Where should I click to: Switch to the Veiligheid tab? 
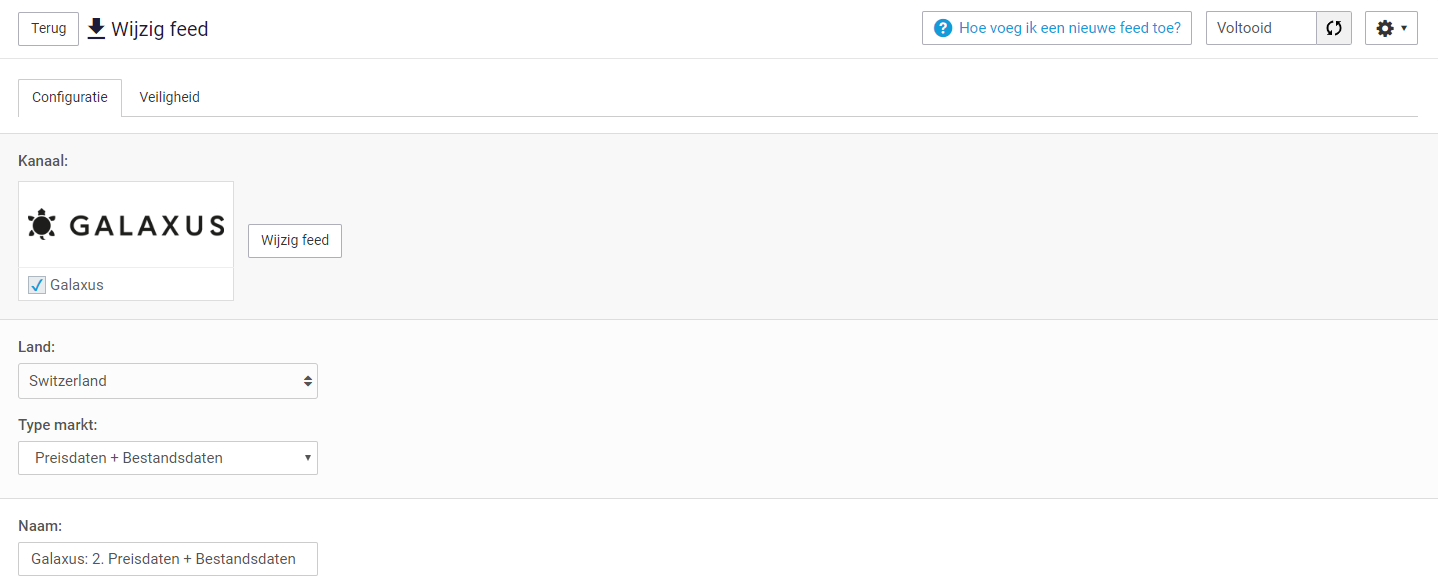[x=169, y=97]
